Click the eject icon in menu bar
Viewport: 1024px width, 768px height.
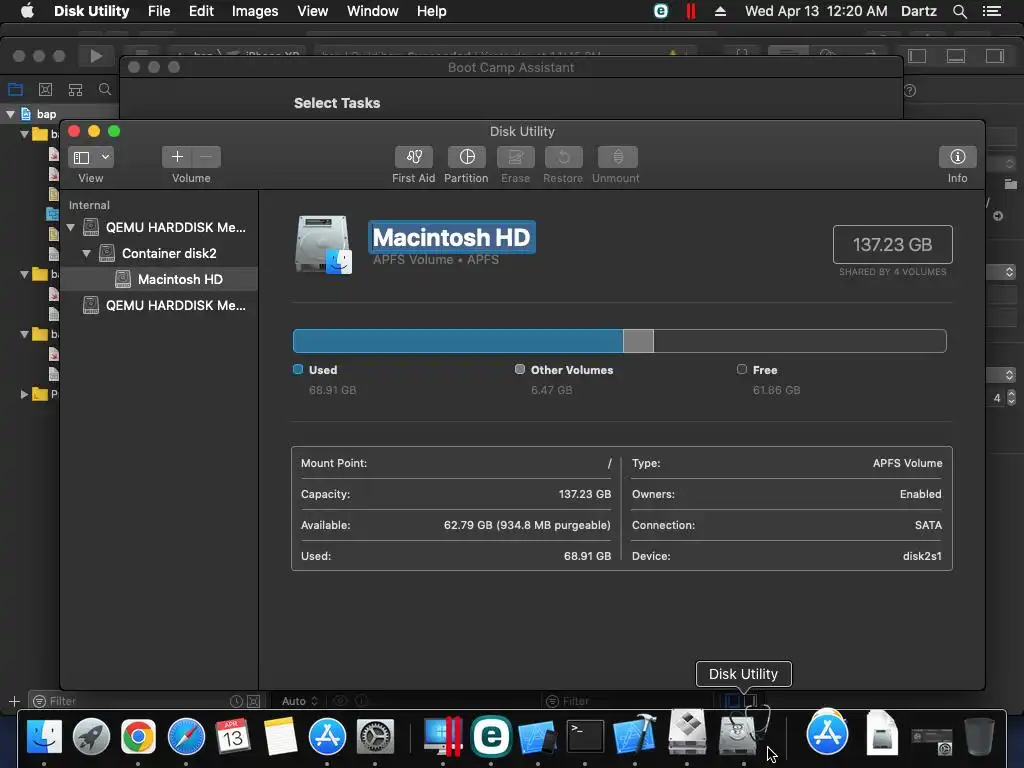[x=720, y=11]
